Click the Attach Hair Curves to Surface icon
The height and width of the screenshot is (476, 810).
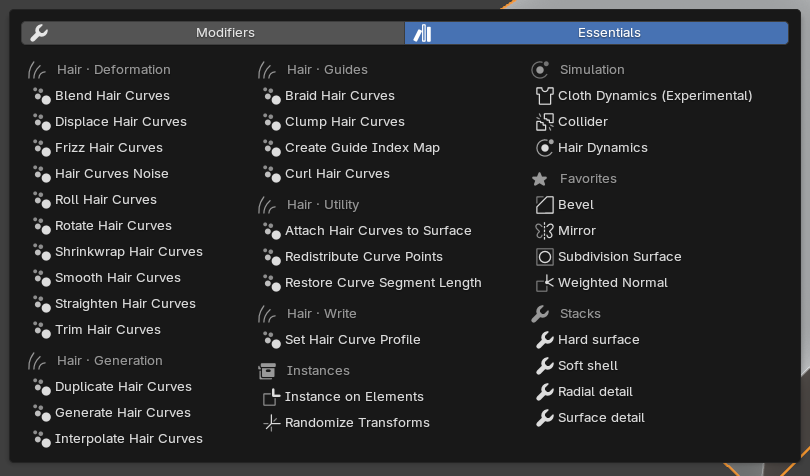point(272,231)
